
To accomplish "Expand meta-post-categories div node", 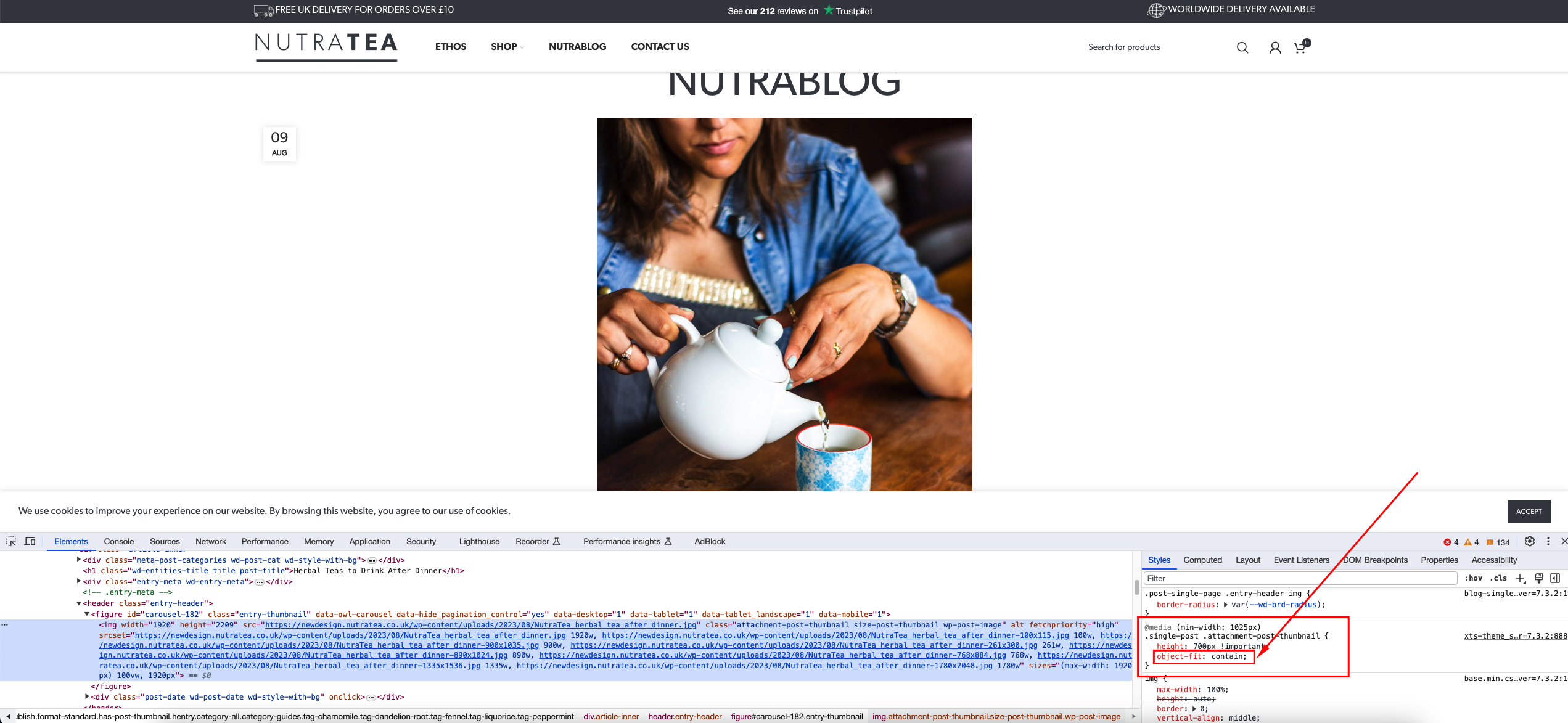I will click(x=78, y=560).
